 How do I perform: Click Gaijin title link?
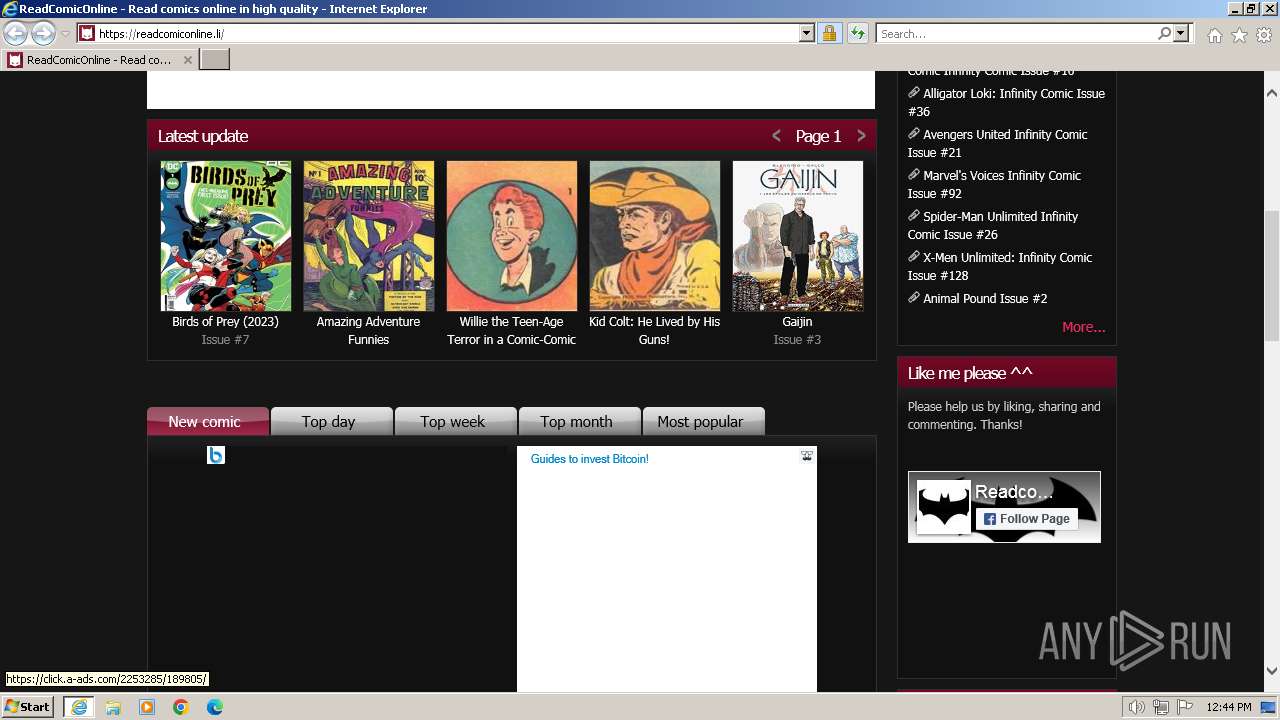coord(797,322)
